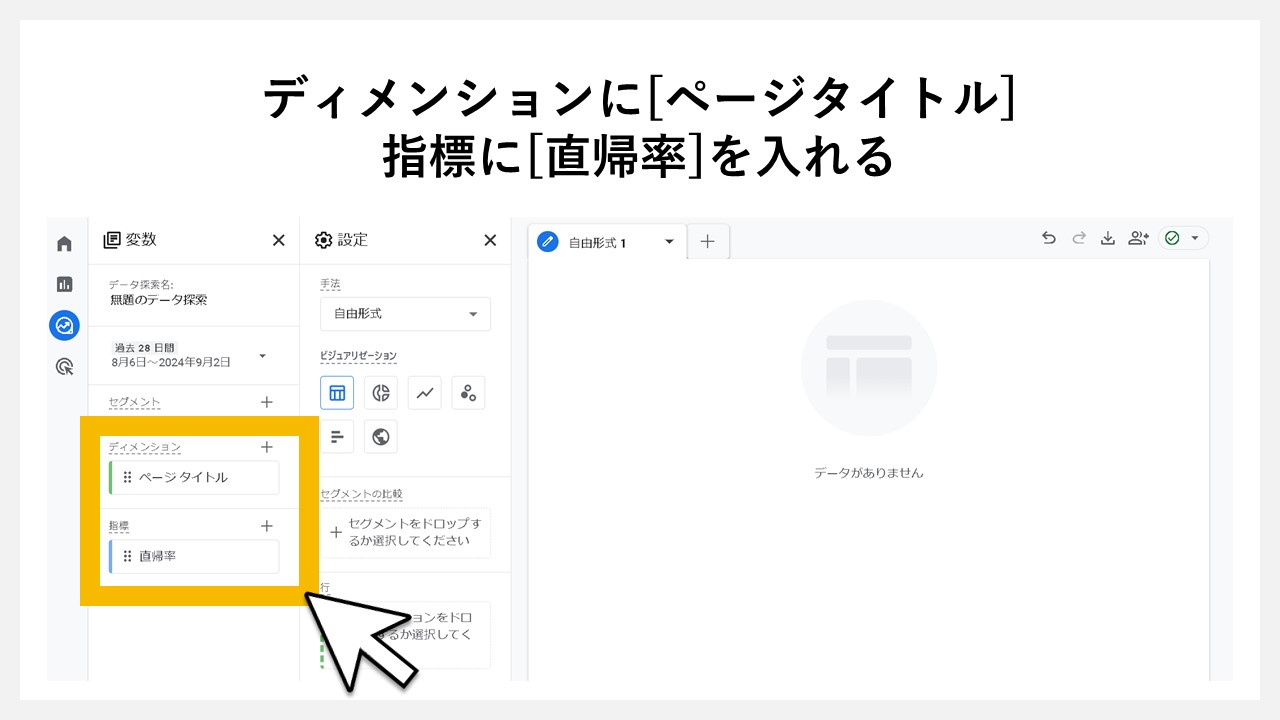This screenshot has width=1280, height=720.
Task: Switch to Reports in the left navigation
Action: tap(64, 284)
